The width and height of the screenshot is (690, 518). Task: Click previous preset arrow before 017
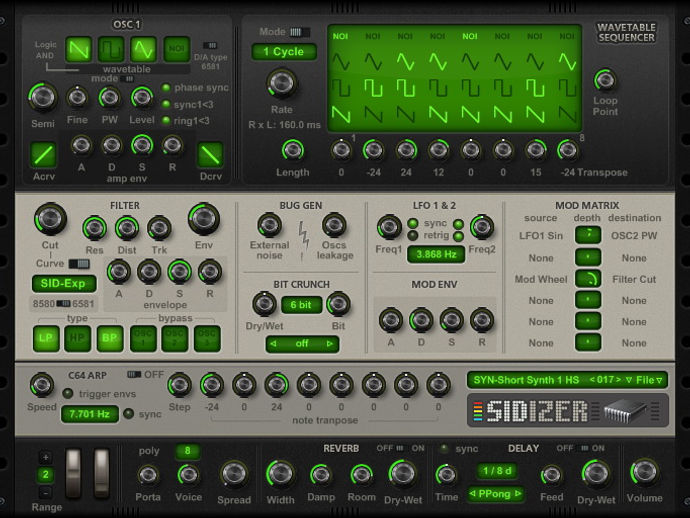coord(592,379)
